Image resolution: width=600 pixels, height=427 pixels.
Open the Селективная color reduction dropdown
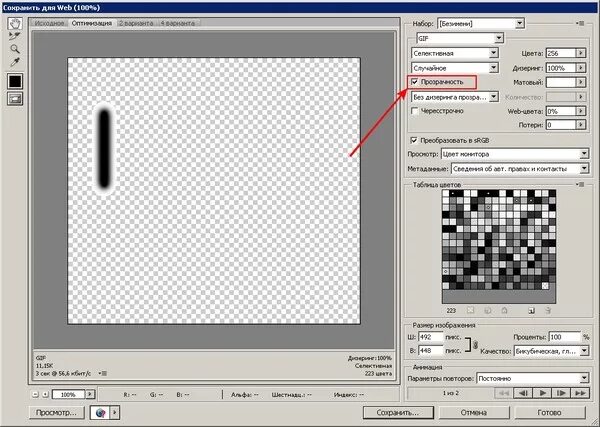point(455,53)
